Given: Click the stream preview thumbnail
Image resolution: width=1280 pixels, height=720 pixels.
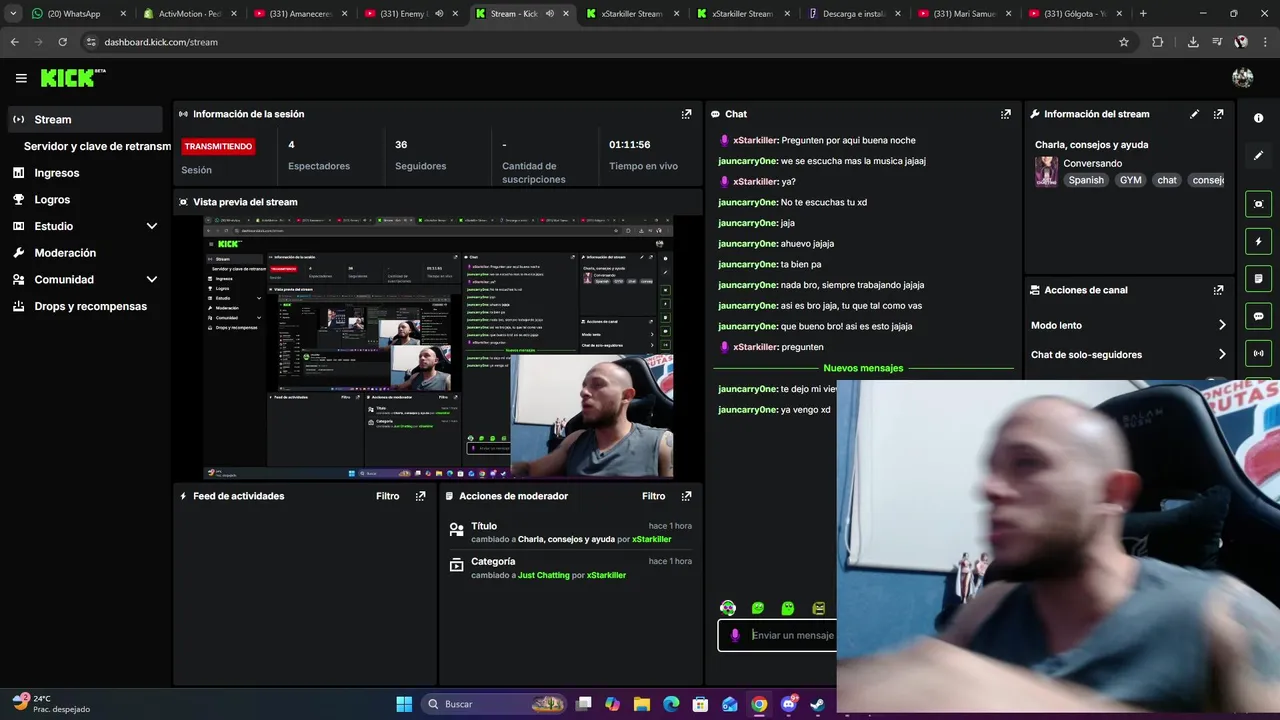Looking at the screenshot, I should tap(438, 347).
